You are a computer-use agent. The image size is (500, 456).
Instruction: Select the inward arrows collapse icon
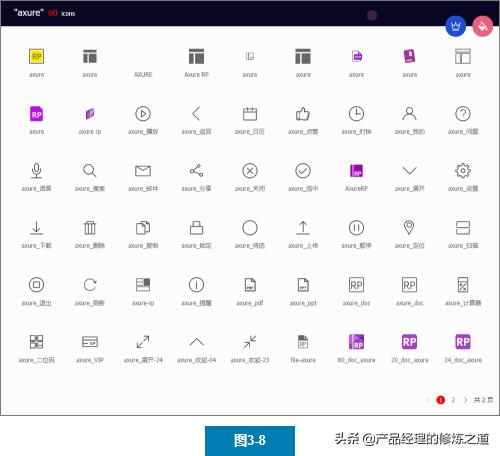pyautogui.click(x=250, y=342)
